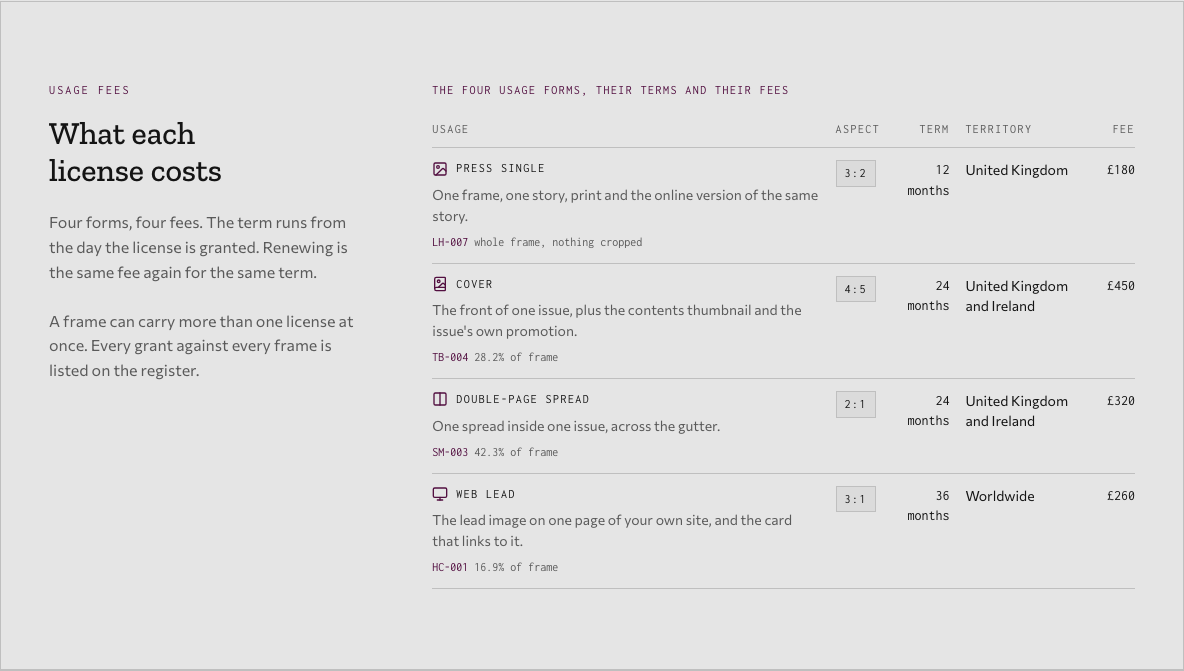
Task: Select the 3:2 aspect badge
Action: point(856,174)
